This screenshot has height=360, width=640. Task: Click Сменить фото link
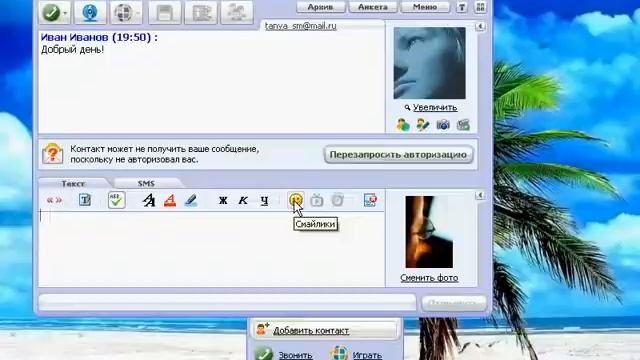429,278
